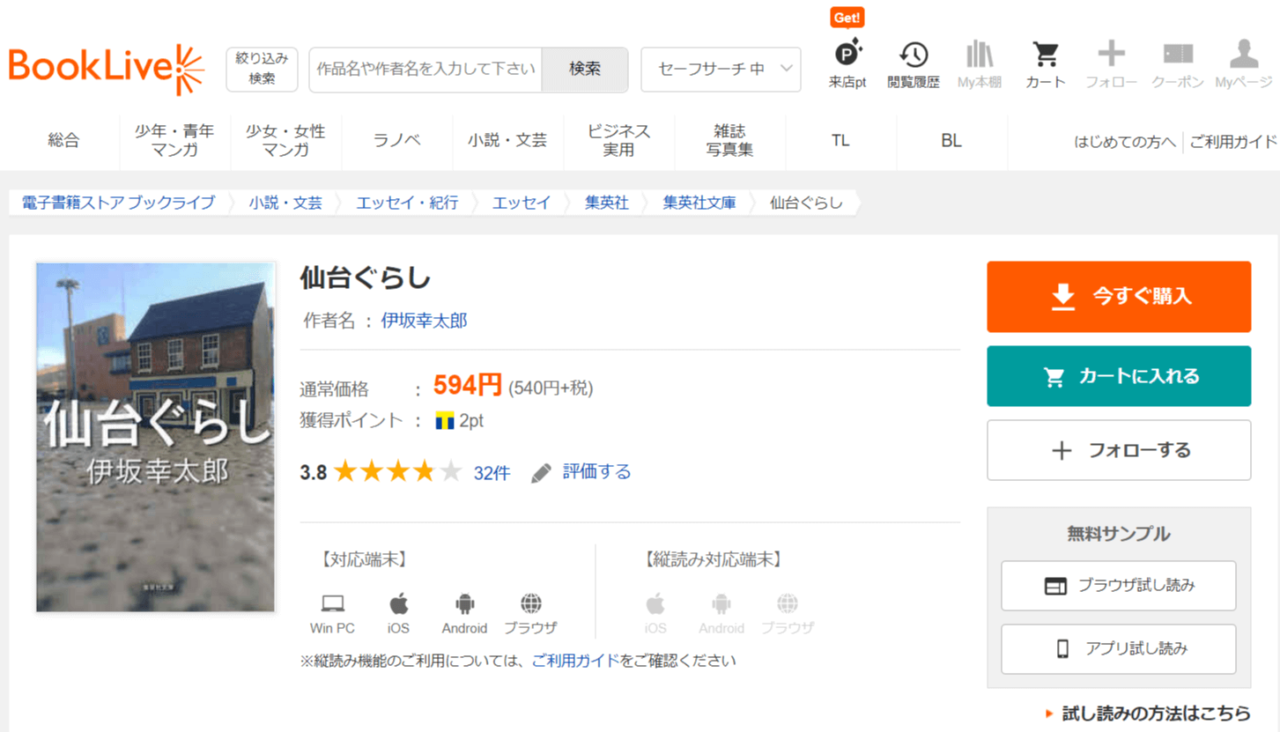Click the アプリ試し読み sample button
The height and width of the screenshot is (732, 1280).
1119,649
